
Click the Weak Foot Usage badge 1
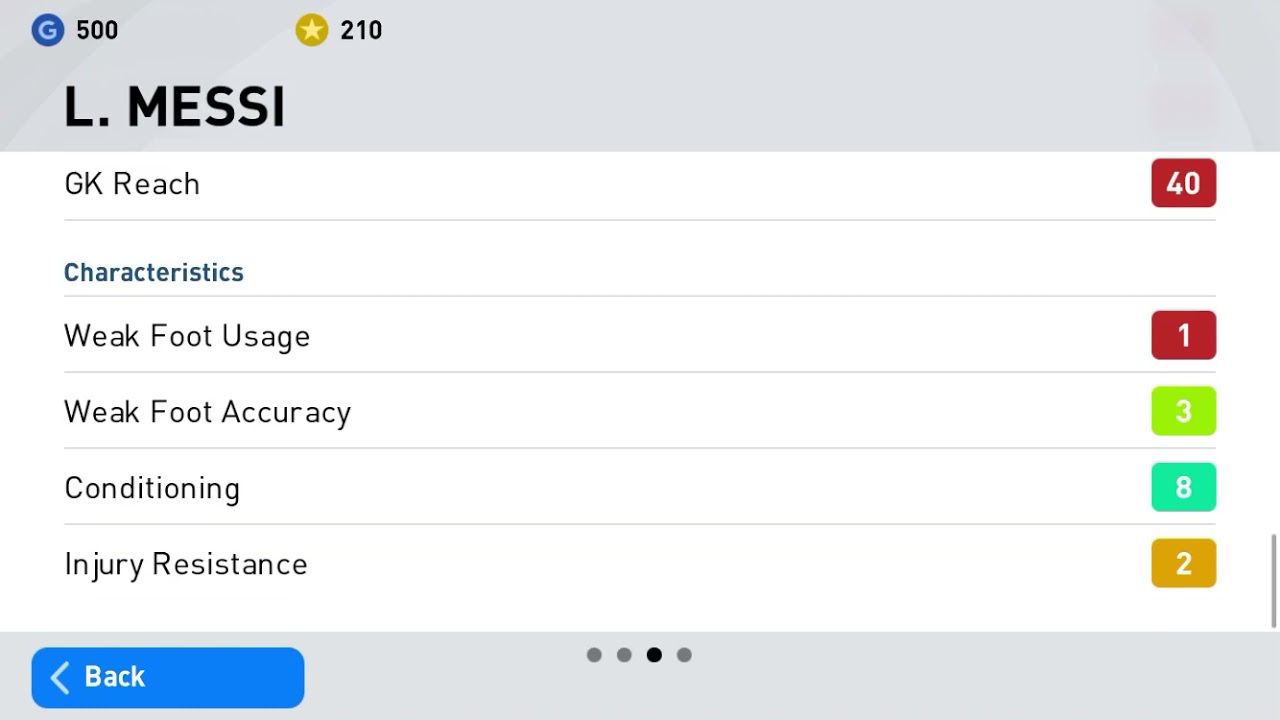(1183, 335)
